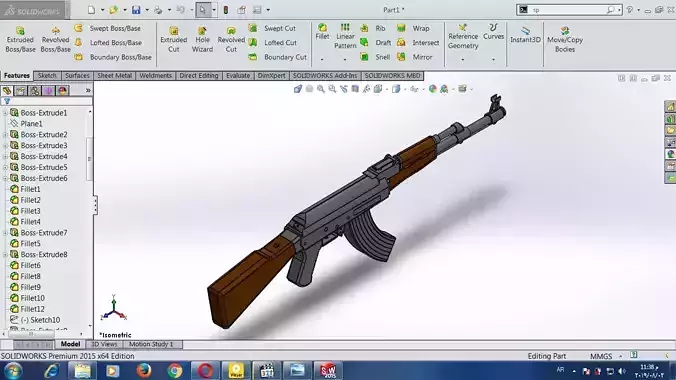Select Boundary Boss/Base command
Screen dimensions: 676x380
coord(113,57)
